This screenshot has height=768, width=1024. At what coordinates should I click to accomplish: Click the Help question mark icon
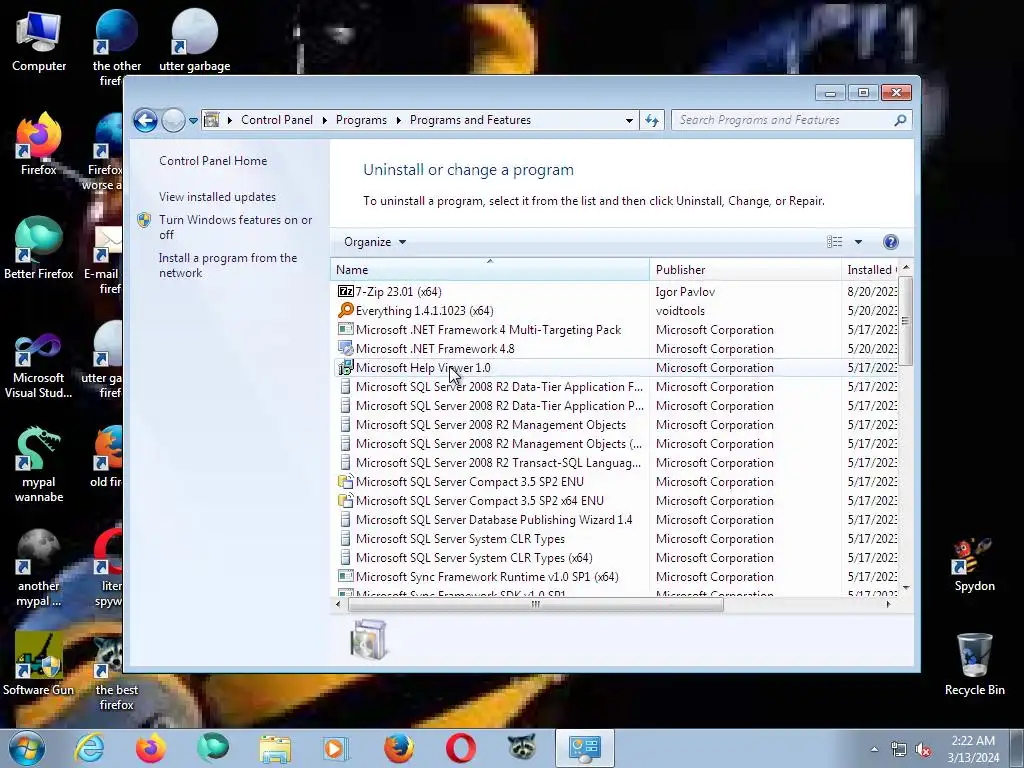point(890,242)
